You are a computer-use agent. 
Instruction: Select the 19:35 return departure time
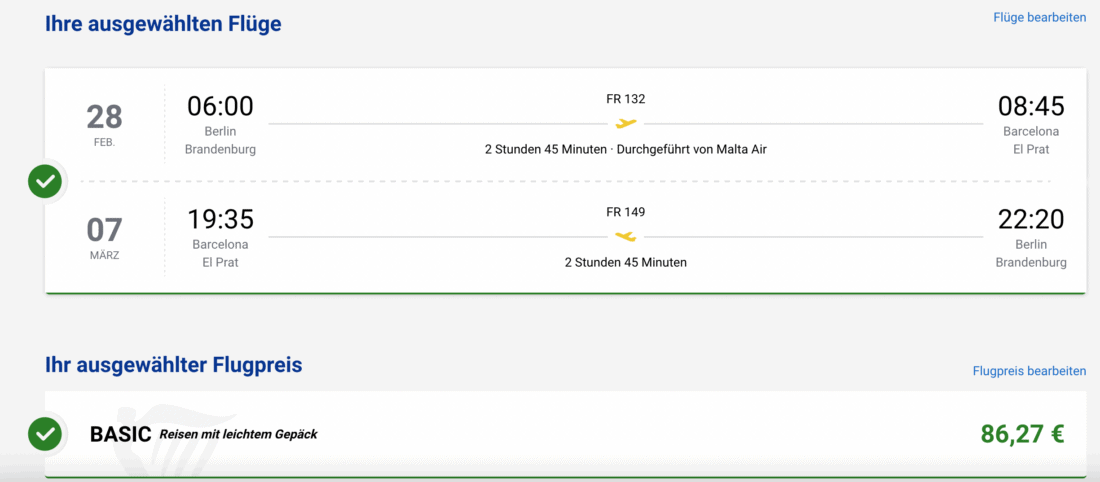(x=220, y=219)
